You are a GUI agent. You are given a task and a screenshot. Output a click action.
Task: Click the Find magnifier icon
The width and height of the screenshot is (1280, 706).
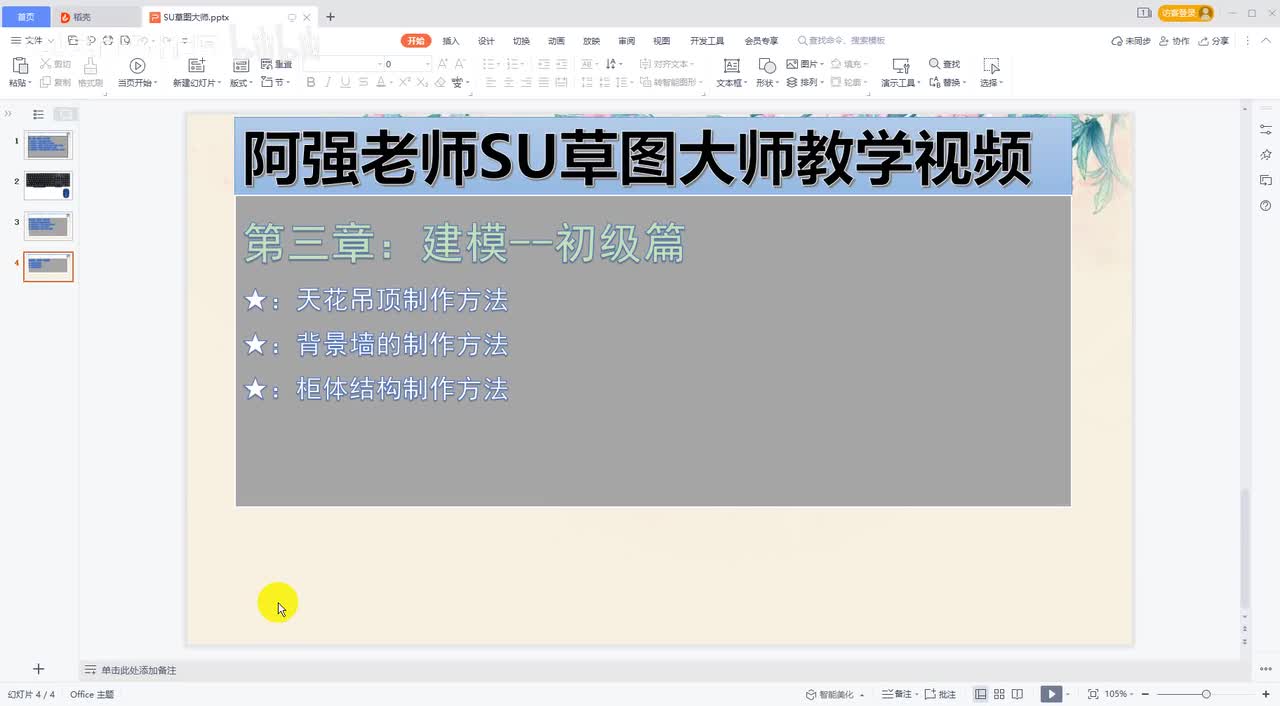pyautogui.click(x=935, y=64)
